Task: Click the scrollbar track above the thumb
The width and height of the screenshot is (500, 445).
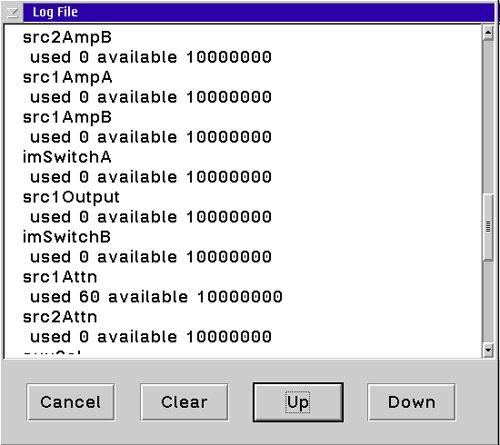Action: pos(488,117)
